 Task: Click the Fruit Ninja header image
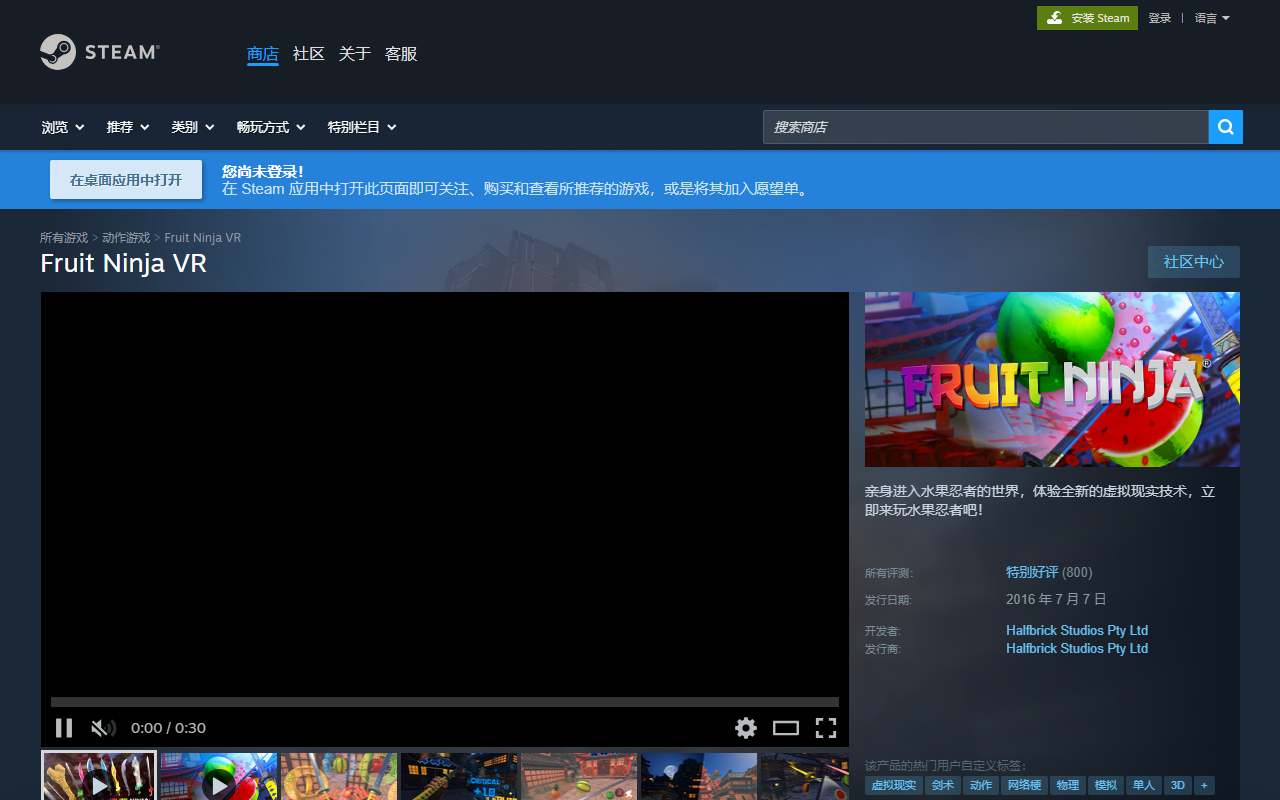(x=1052, y=379)
